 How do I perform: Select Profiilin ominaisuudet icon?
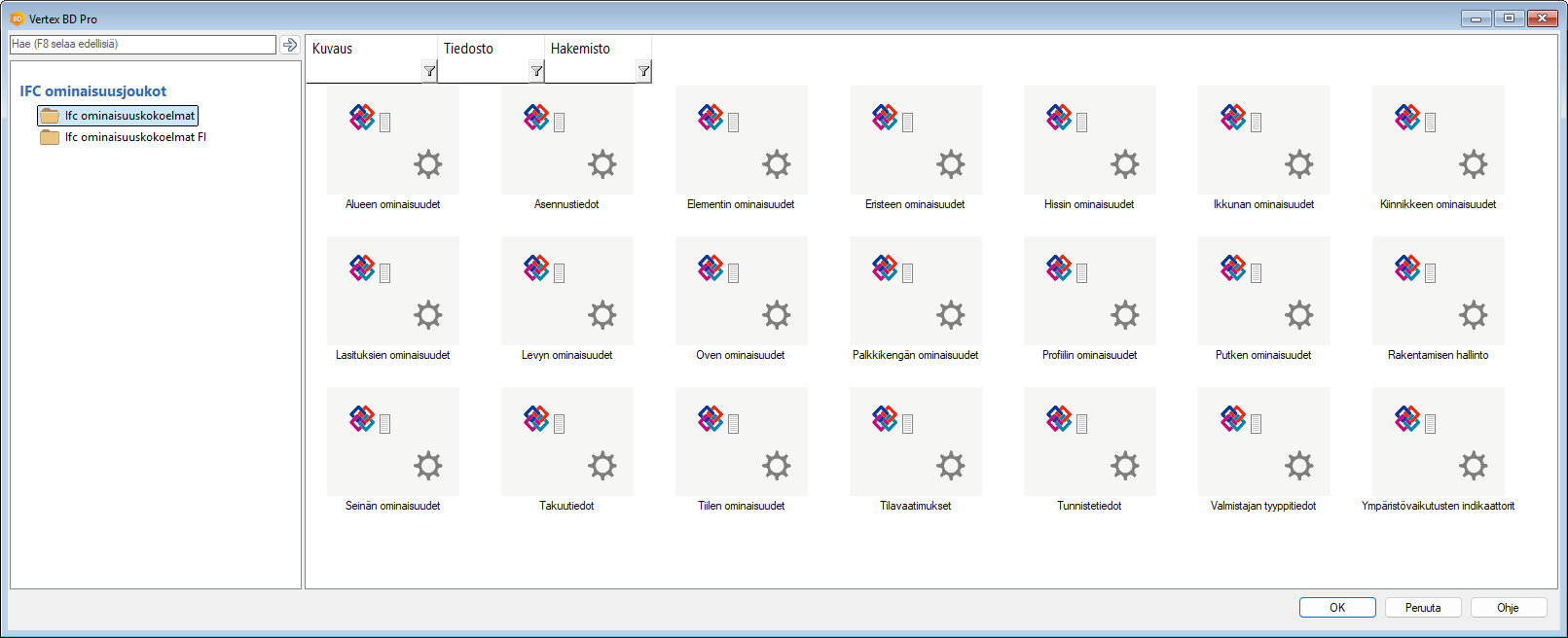1090,291
